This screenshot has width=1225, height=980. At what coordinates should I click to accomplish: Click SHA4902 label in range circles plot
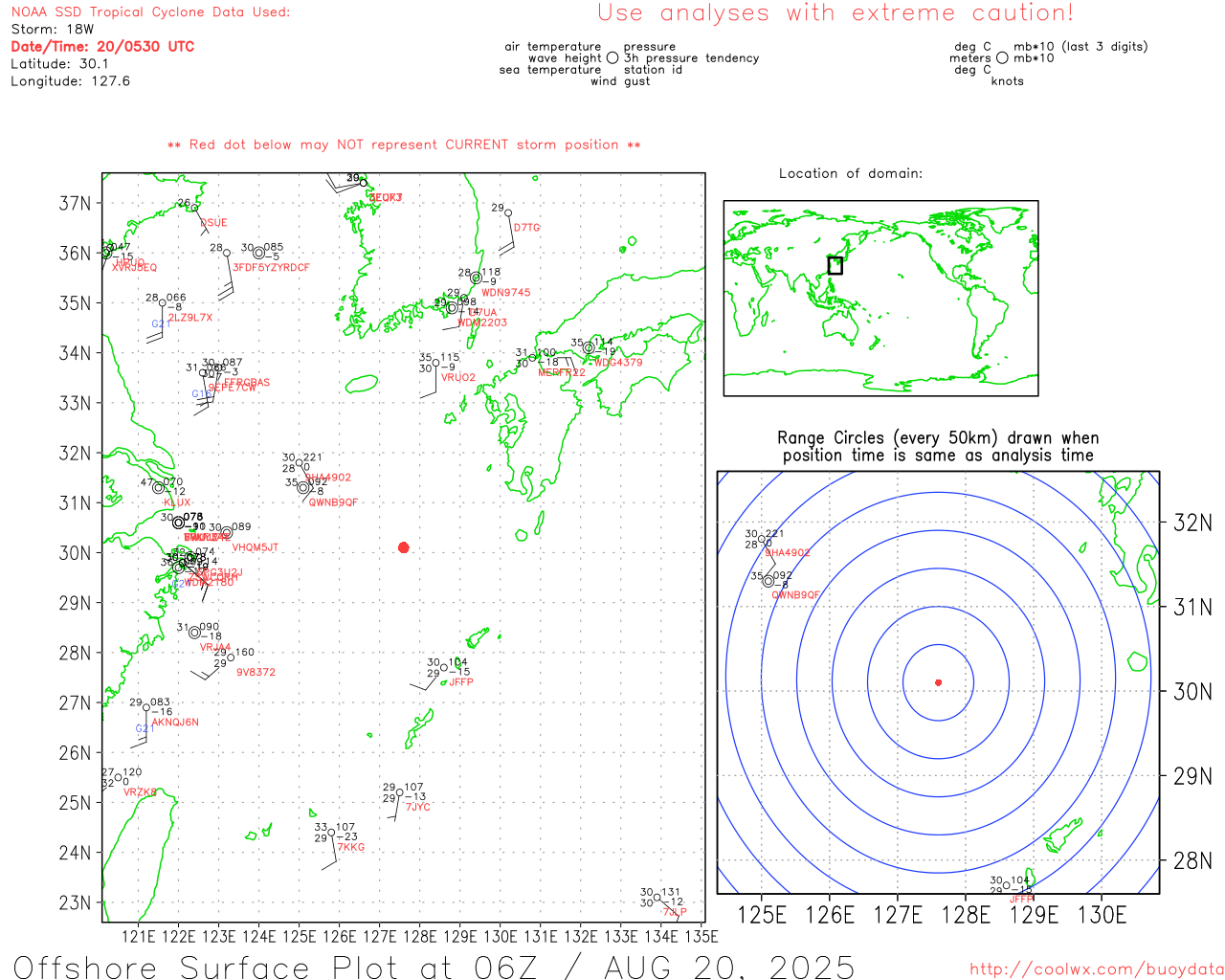(788, 553)
